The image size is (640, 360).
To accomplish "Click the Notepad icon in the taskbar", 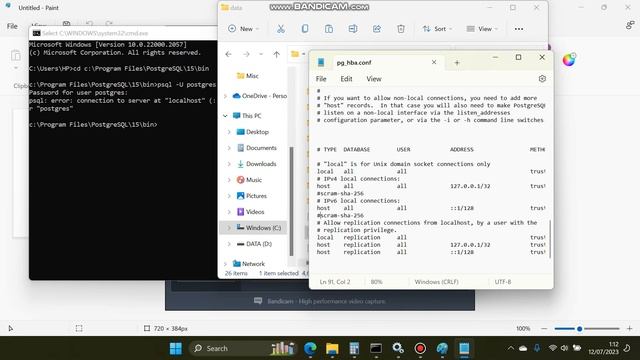I will click(x=464, y=349).
